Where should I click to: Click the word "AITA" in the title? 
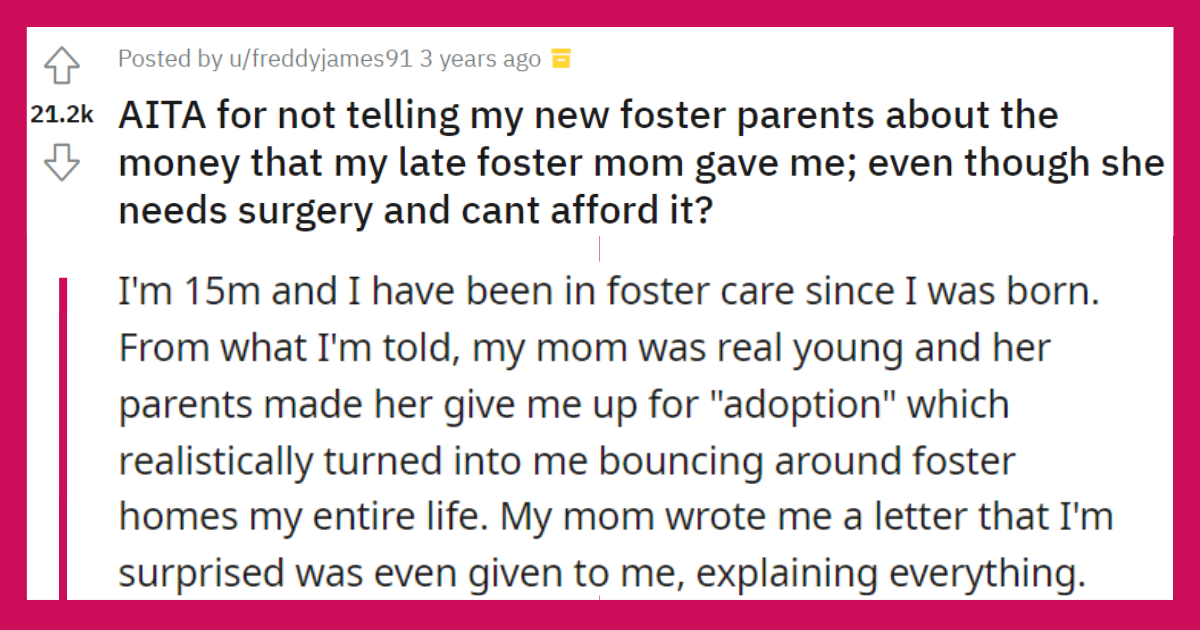pyautogui.click(x=157, y=116)
